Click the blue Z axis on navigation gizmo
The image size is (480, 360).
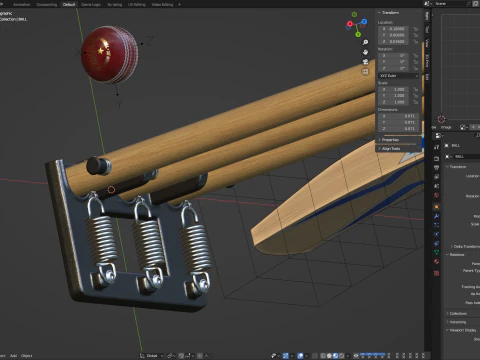[364, 22]
